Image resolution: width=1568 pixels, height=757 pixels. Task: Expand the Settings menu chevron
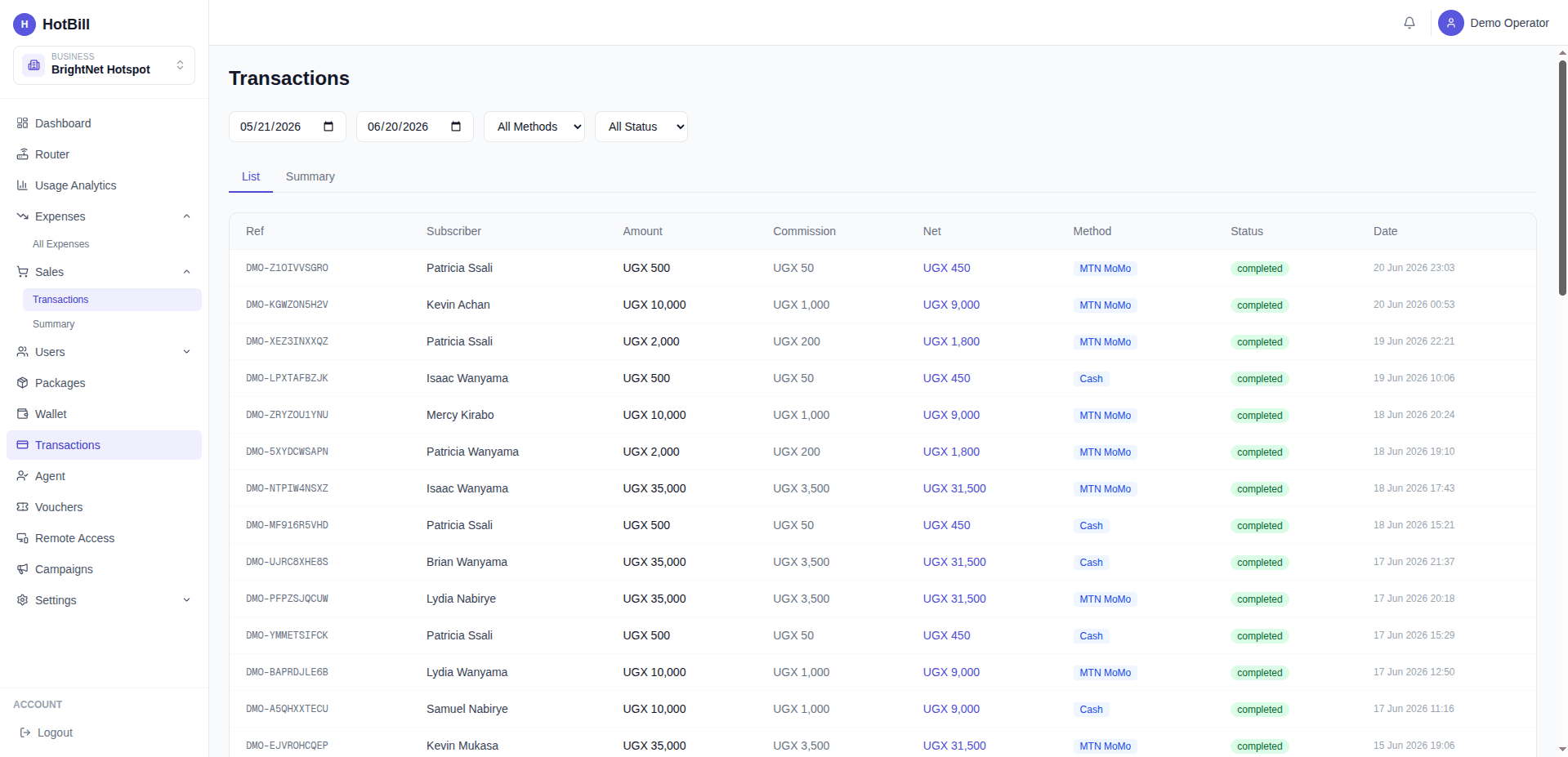(186, 600)
